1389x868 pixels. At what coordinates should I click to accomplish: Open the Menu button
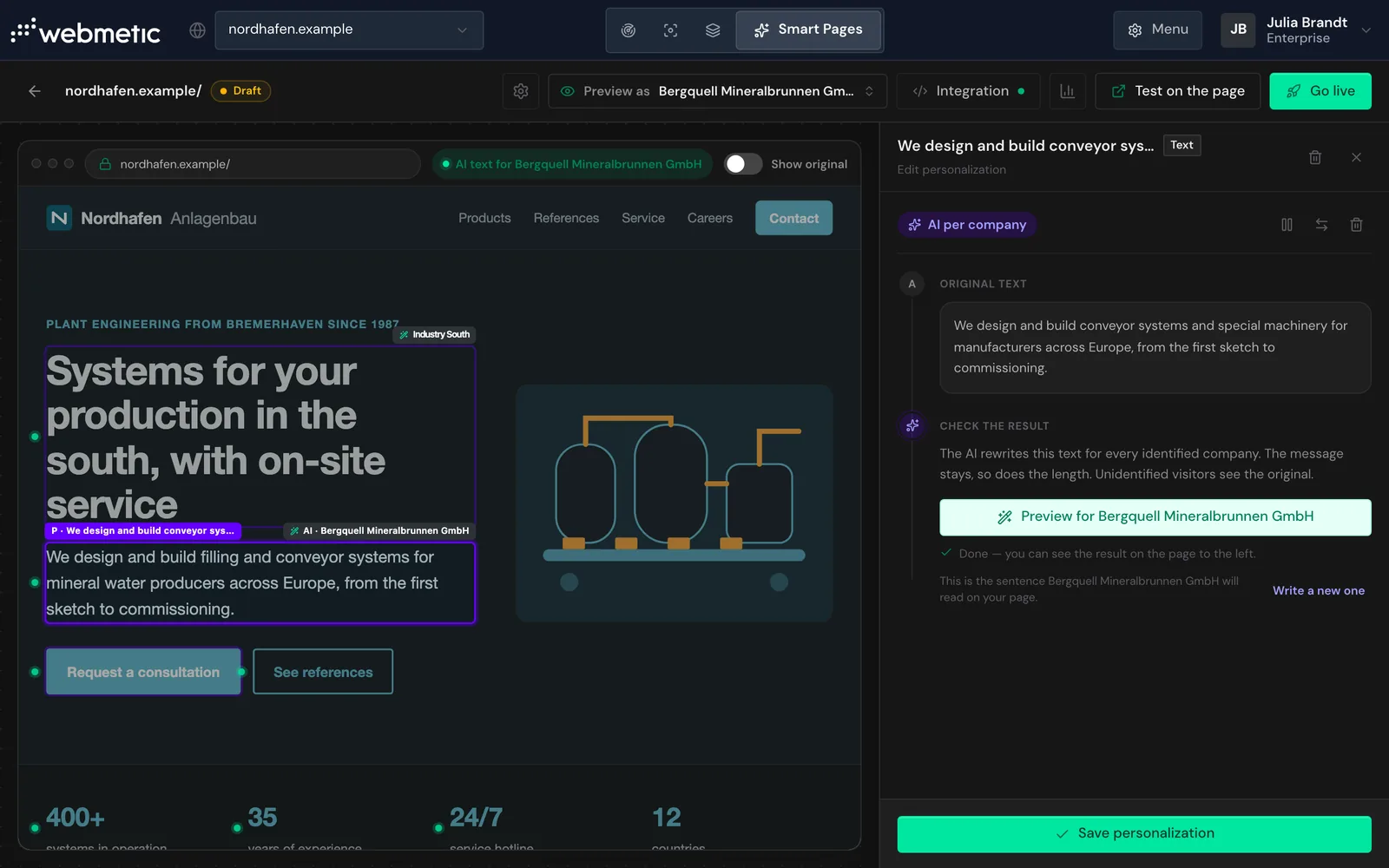[x=1157, y=30]
